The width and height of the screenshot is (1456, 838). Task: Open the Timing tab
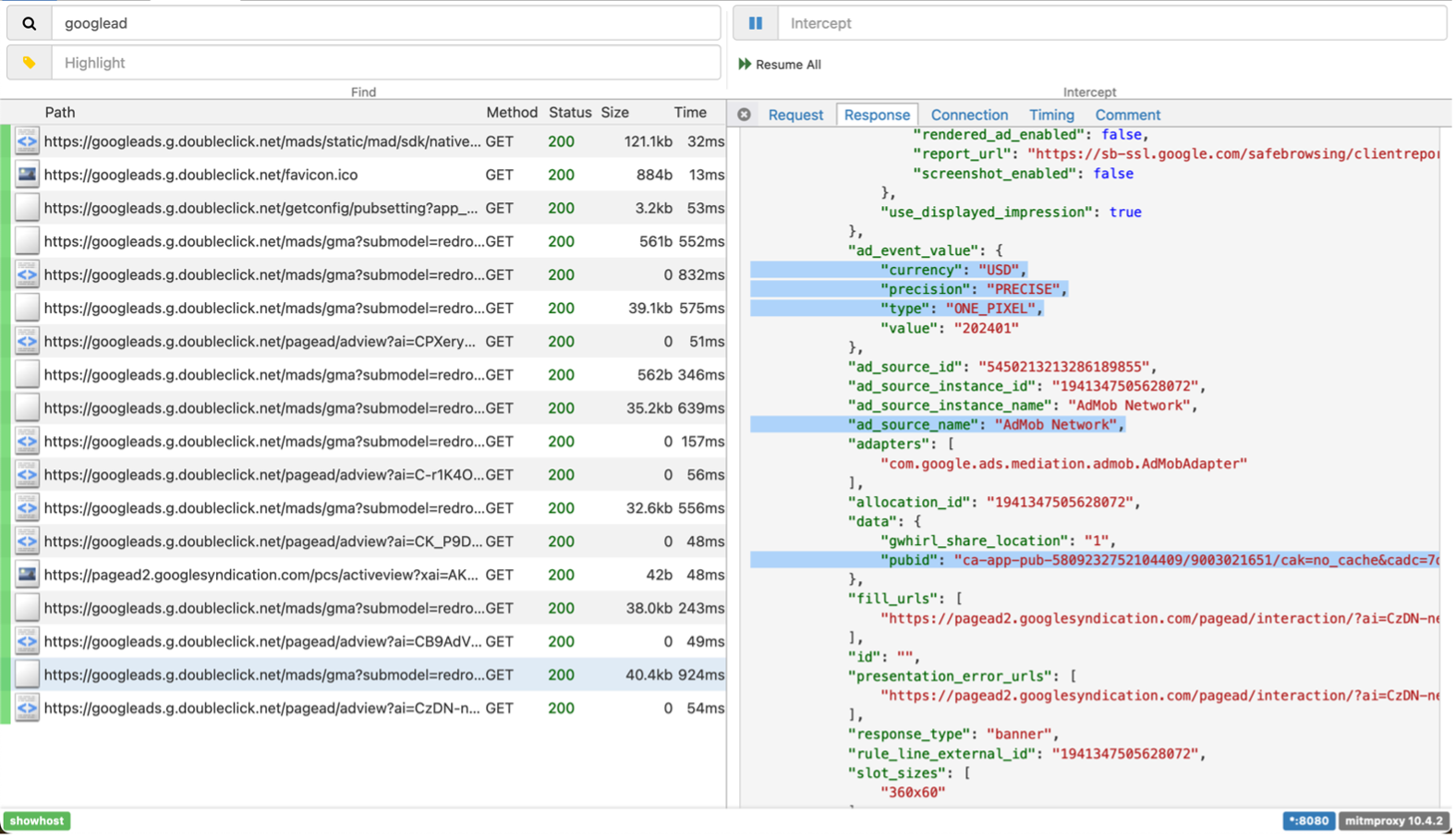point(1051,115)
